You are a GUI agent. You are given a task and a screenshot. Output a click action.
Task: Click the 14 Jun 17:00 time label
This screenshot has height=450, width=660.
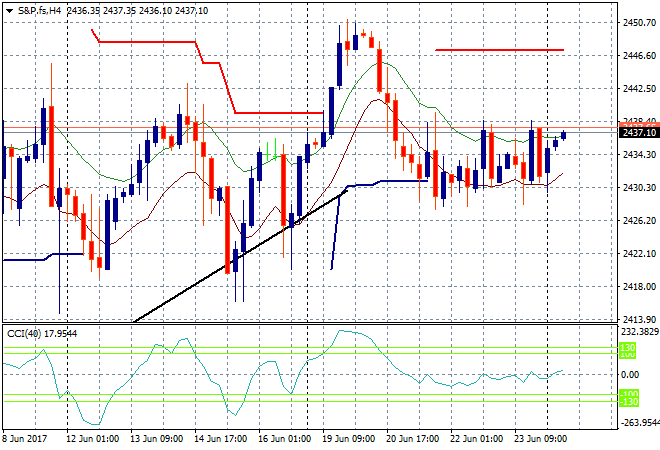tap(221, 439)
